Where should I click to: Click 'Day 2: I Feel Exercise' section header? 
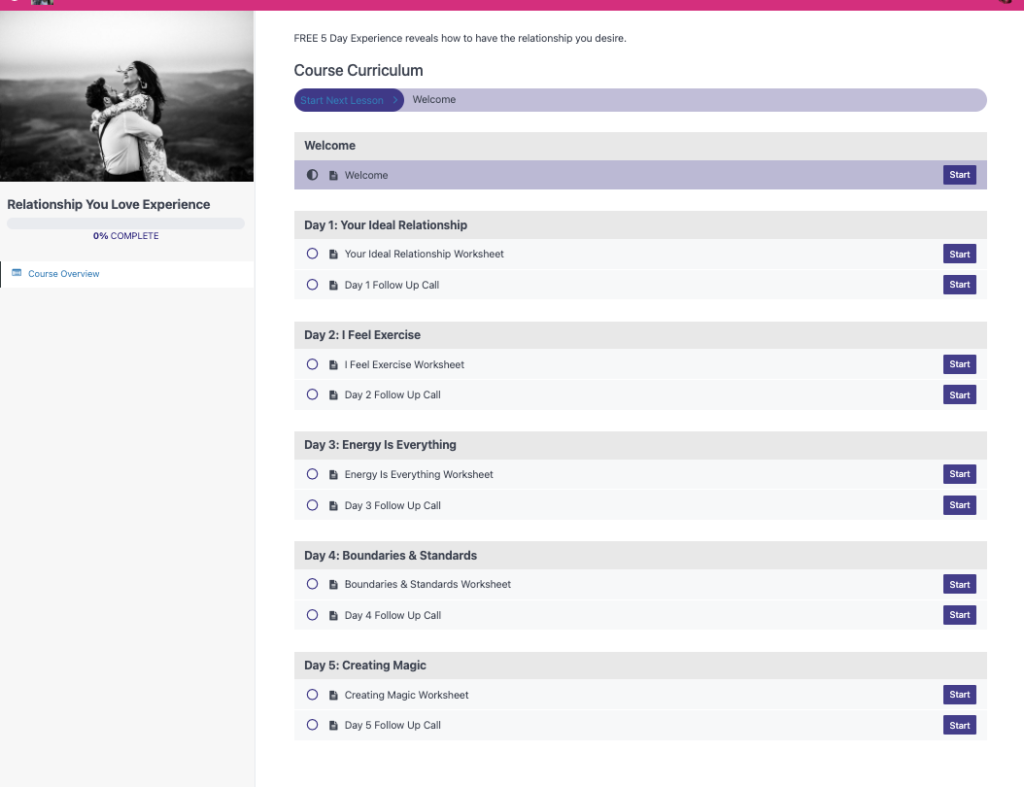(x=640, y=335)
